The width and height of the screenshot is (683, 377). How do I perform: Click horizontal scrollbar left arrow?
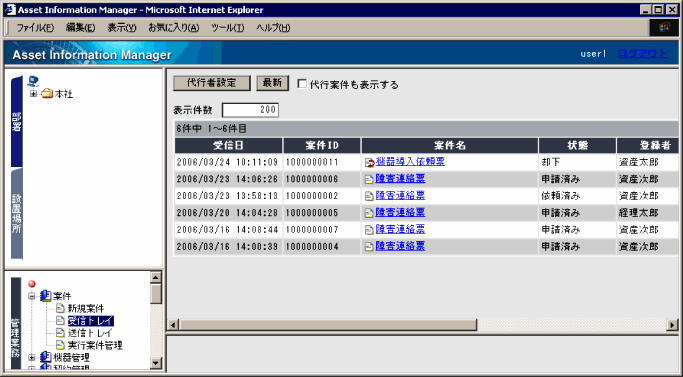[173, 325]
